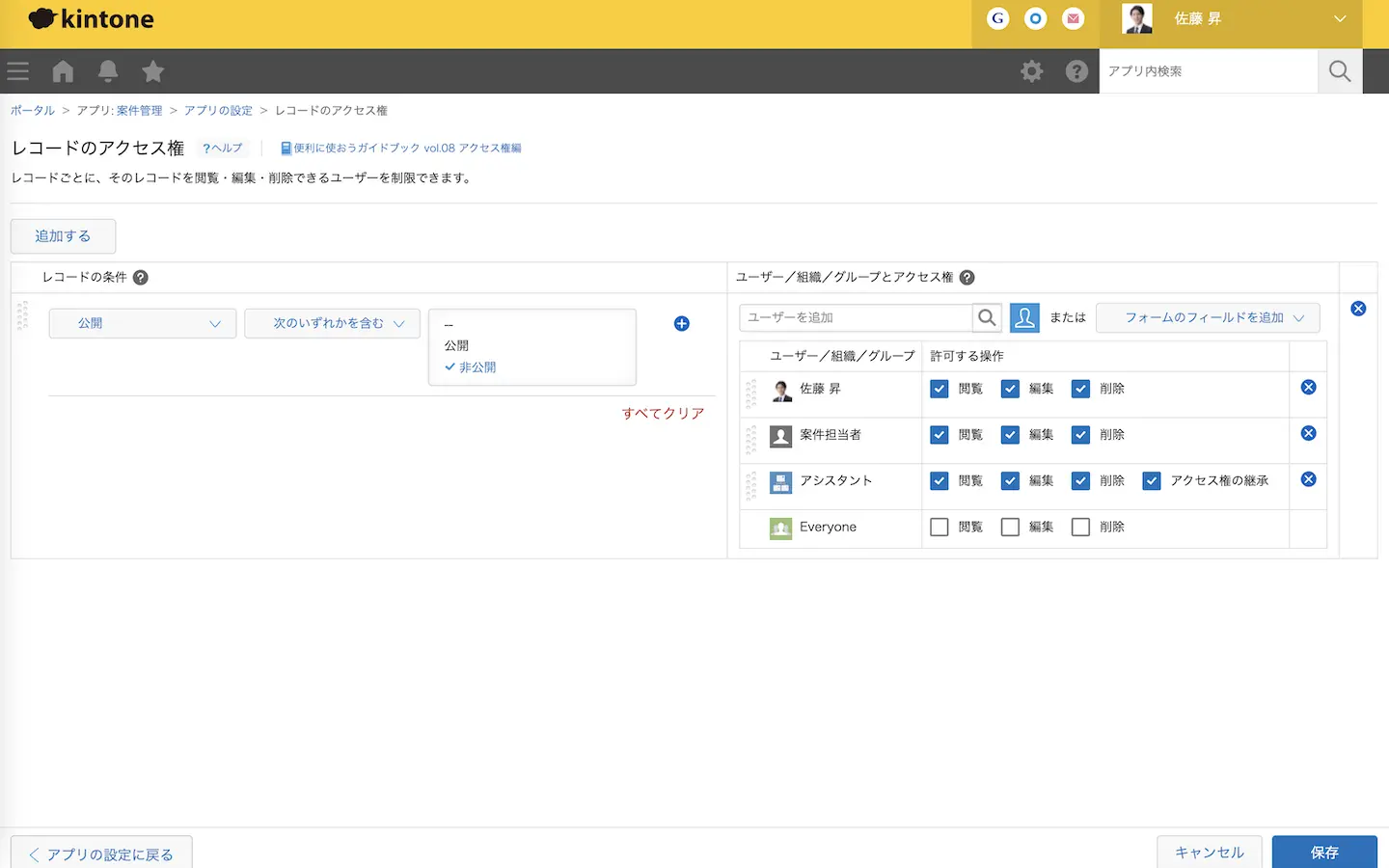Click the help question mark in toolbar
The image size is (1389, 868).
click(x=1076, y=71)
